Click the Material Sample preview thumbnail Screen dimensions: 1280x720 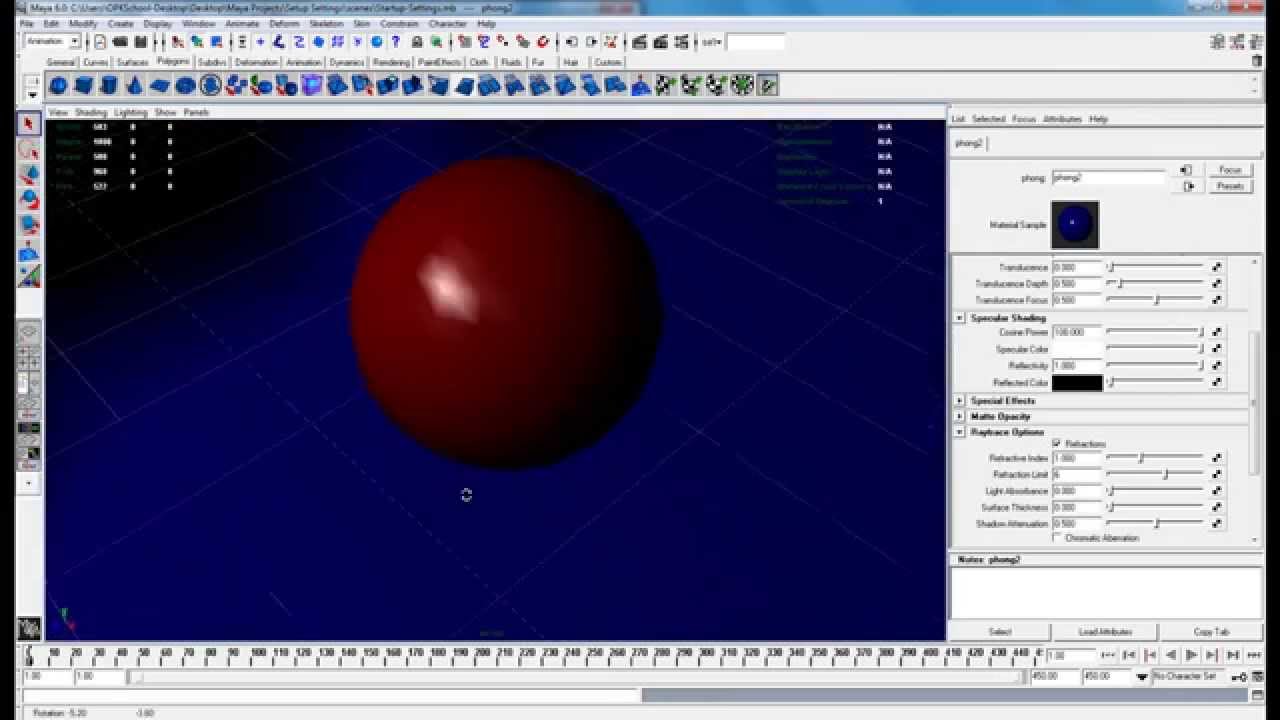(1075, 224)
